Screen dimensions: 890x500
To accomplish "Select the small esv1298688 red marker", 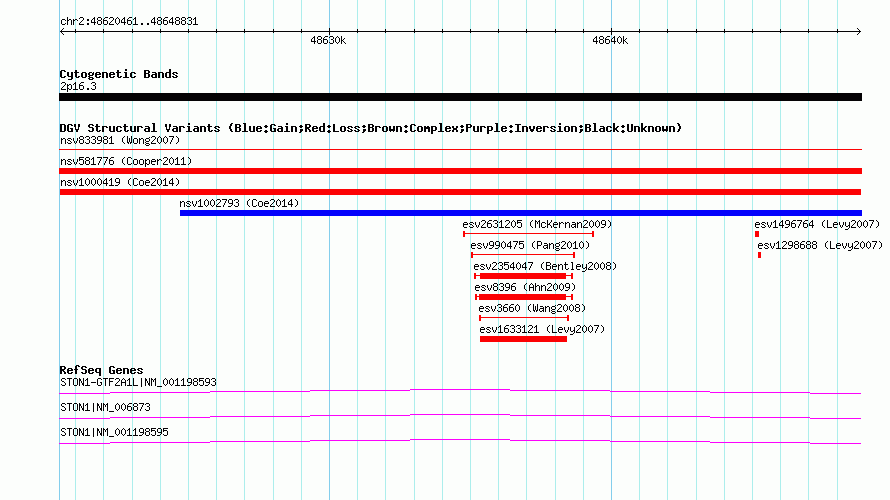I will pyautogui.click(x=759, y=255).
